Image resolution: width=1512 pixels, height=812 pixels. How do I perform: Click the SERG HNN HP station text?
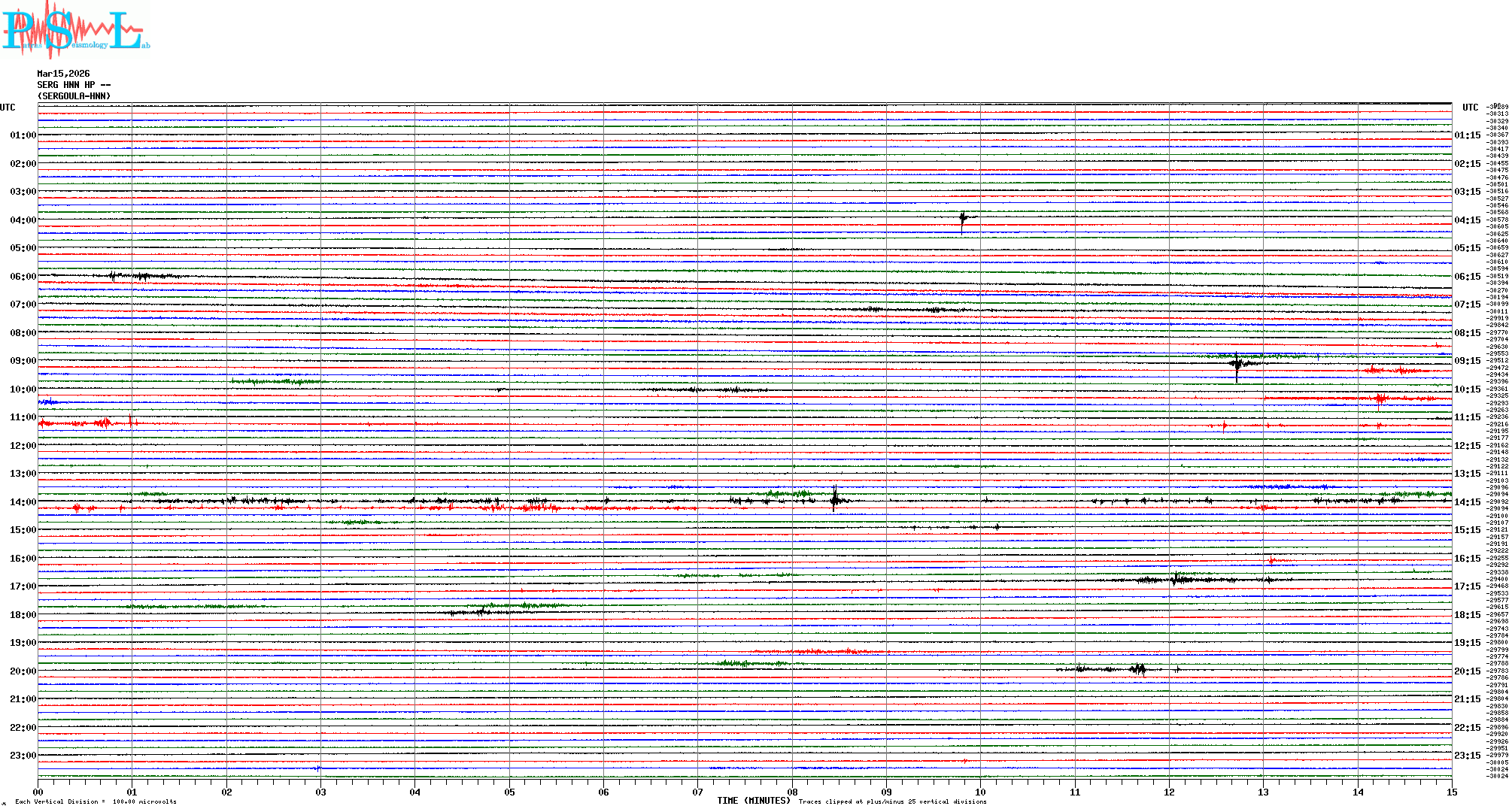(x=74, y=85)
